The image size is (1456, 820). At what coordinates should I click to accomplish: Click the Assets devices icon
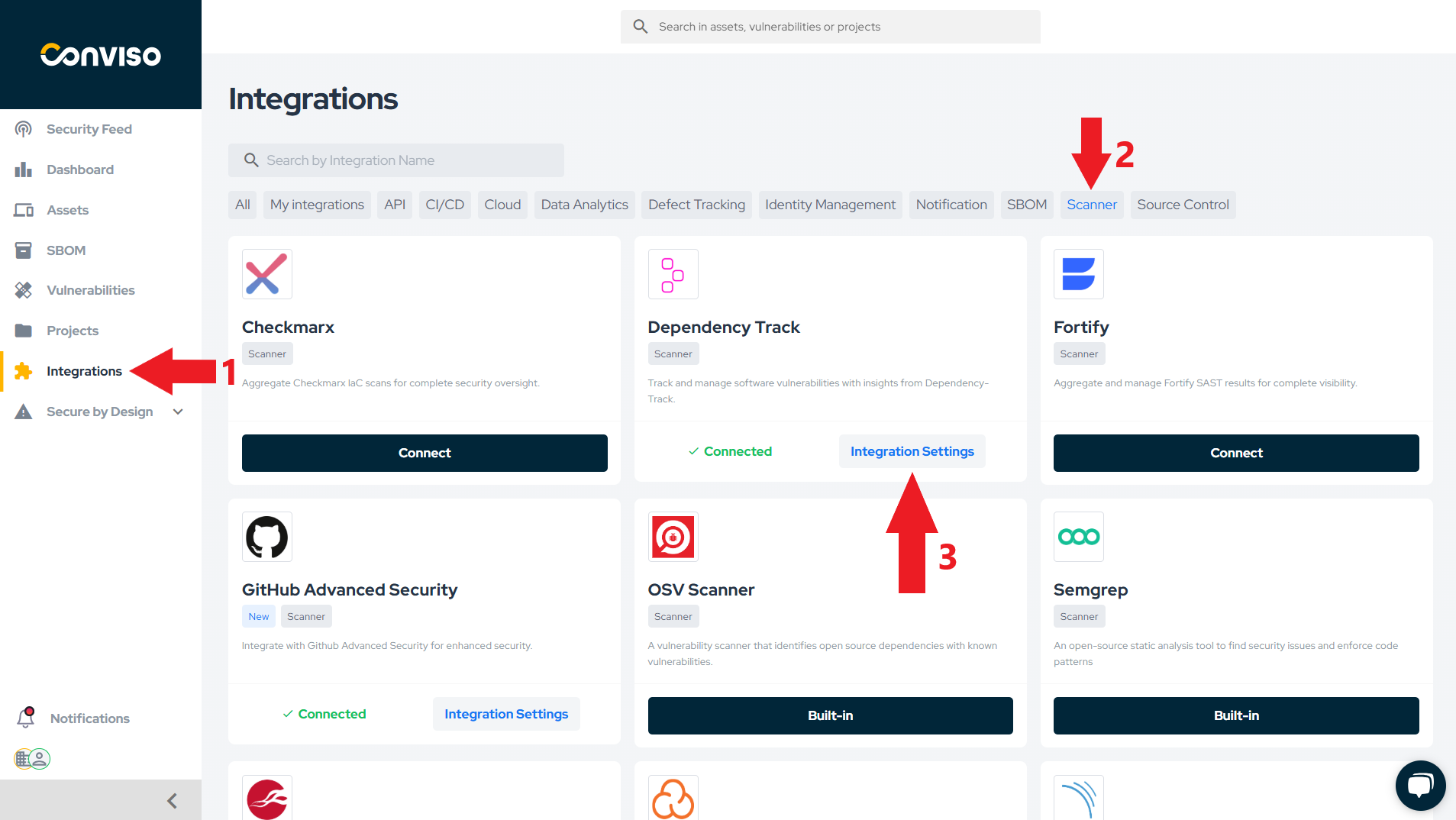coord(24,210)
